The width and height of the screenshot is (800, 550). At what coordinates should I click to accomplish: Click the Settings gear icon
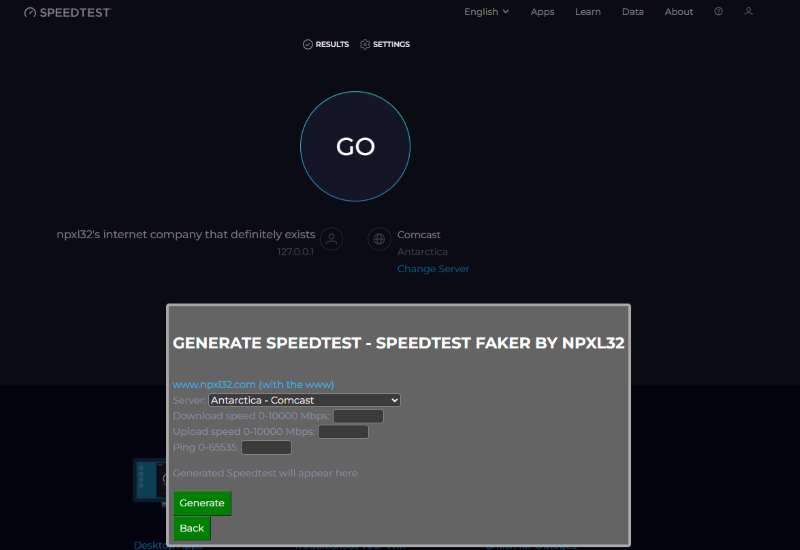[365, 44]
